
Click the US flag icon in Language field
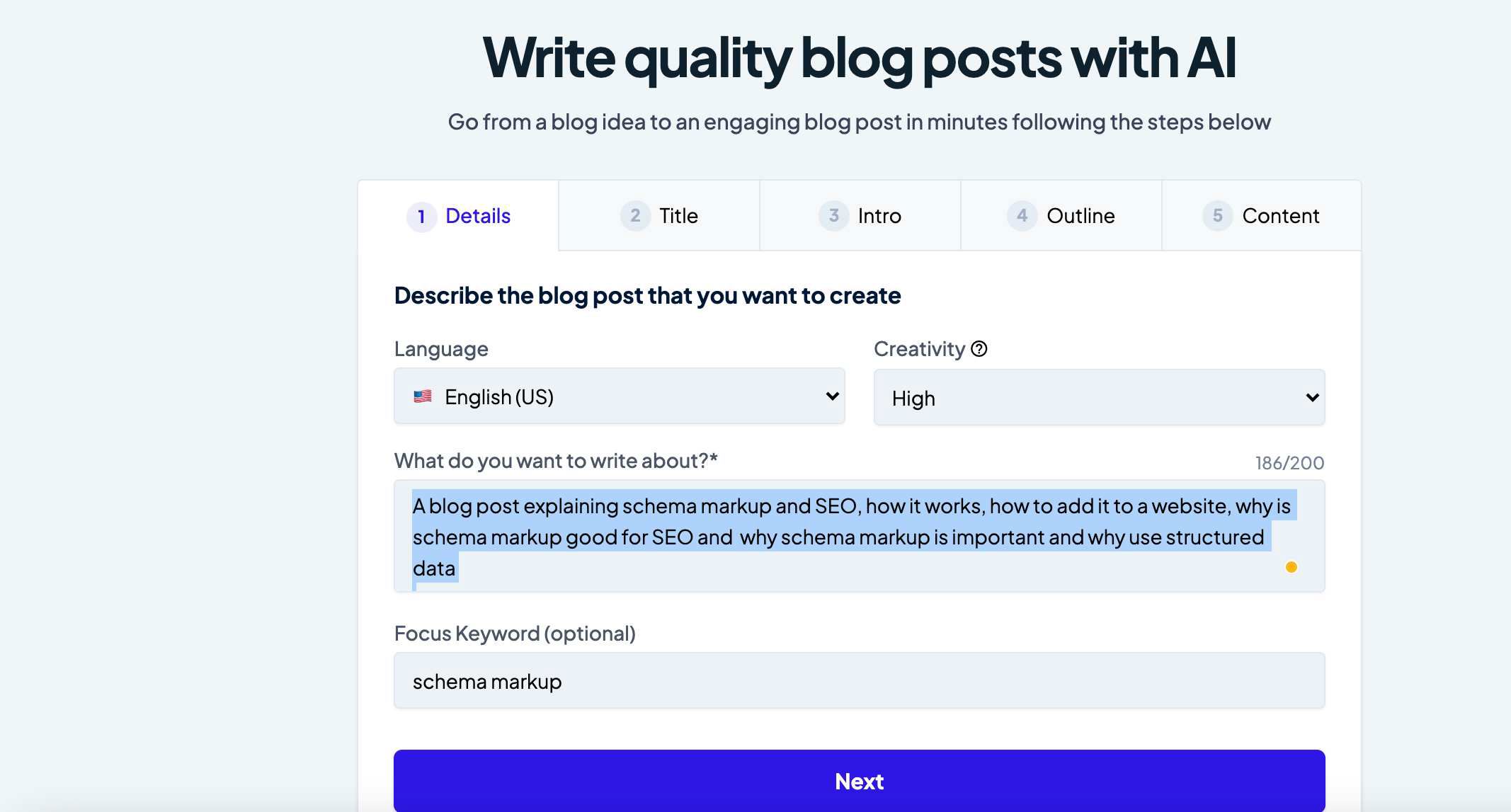pyautogui.click(x=423, y=396)
